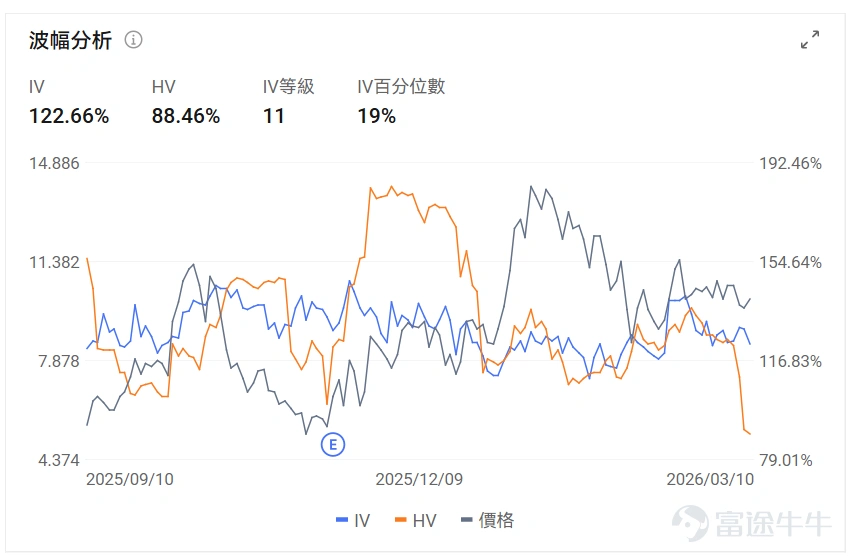Click the 2025/12/09 date axis label

(419, 479)
